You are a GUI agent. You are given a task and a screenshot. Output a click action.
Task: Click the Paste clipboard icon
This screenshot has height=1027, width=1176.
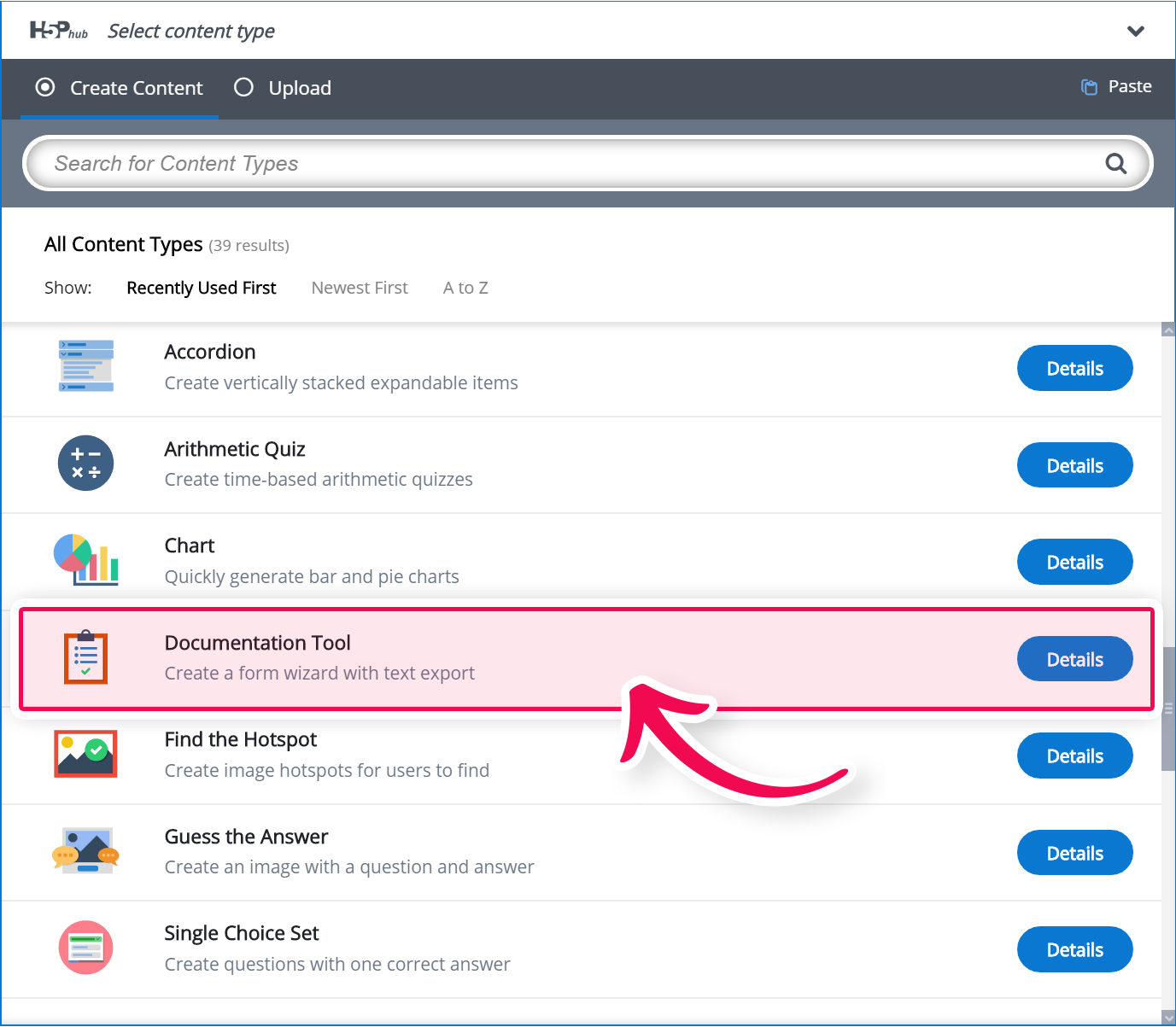pyautogui.click(x=1089, y=87)
